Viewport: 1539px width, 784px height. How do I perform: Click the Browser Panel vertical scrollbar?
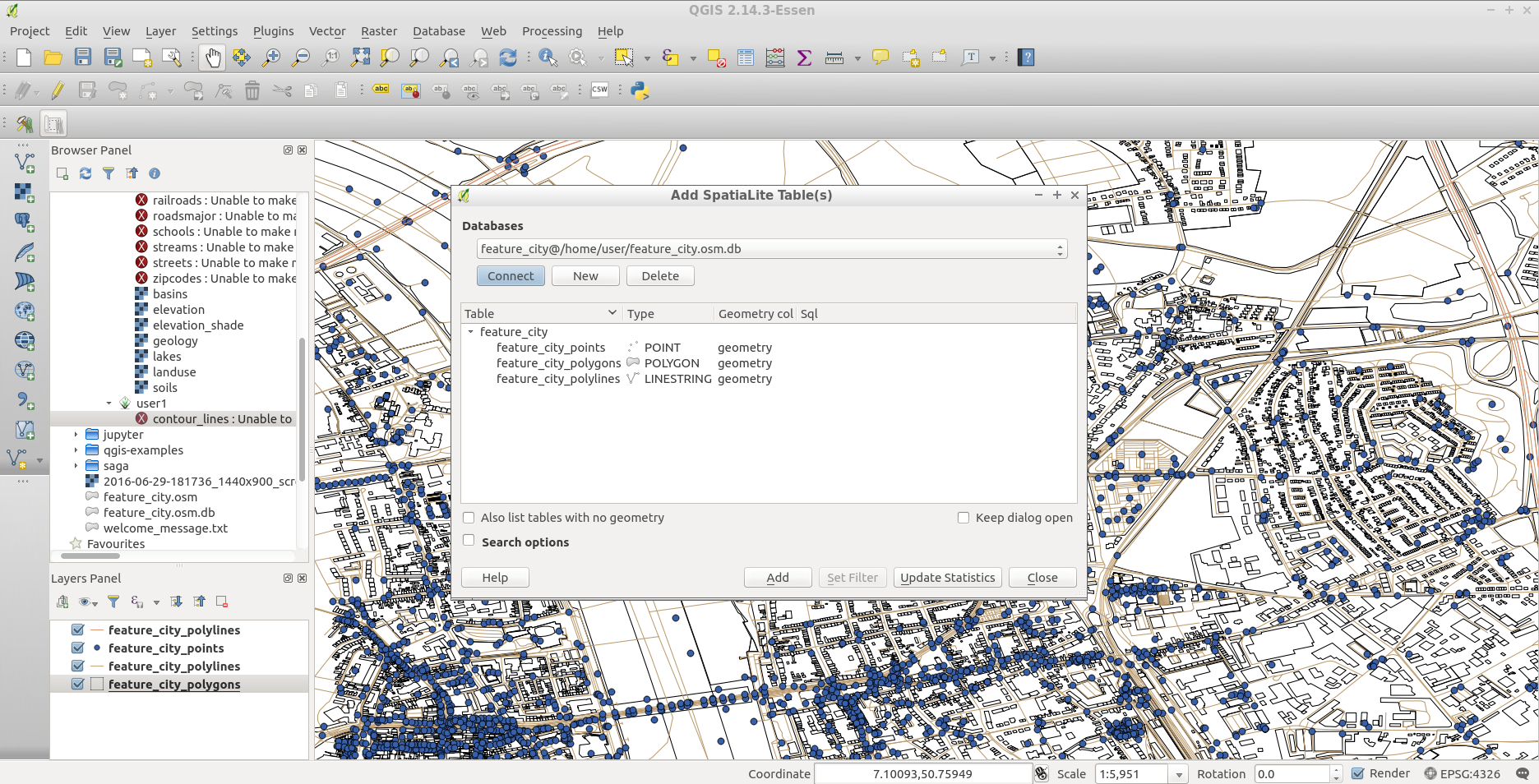(x=303, y=408)
